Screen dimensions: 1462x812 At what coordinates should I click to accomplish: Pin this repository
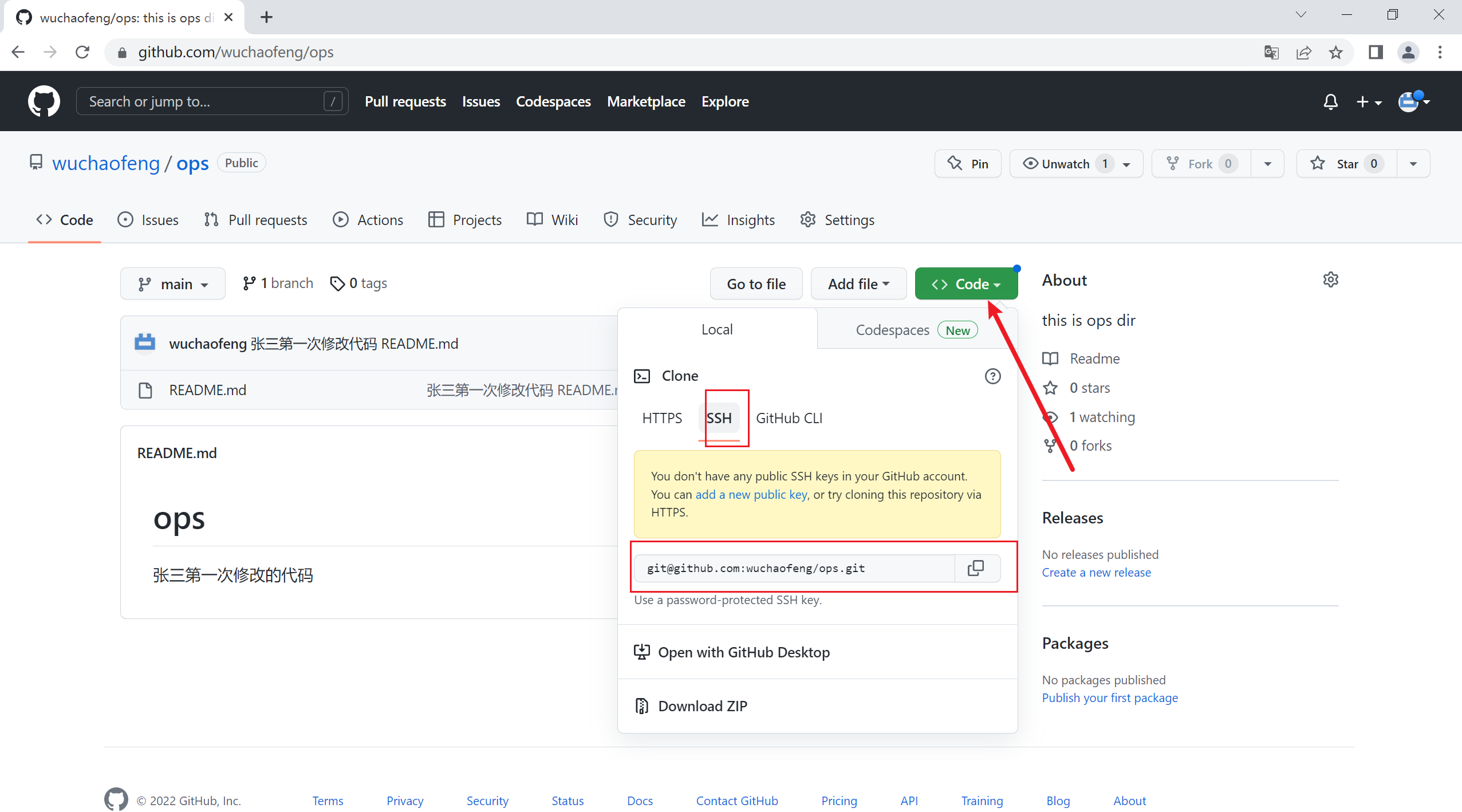[968, 164]
